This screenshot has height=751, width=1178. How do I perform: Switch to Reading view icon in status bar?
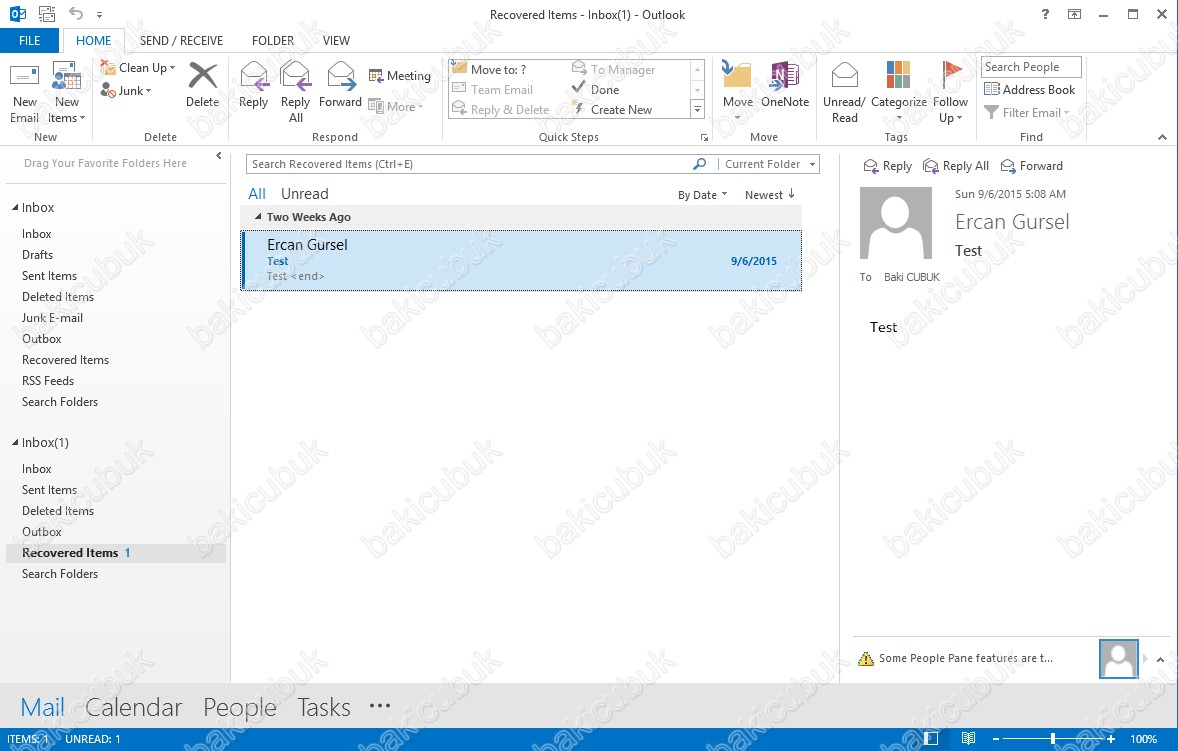click(968, 739)
